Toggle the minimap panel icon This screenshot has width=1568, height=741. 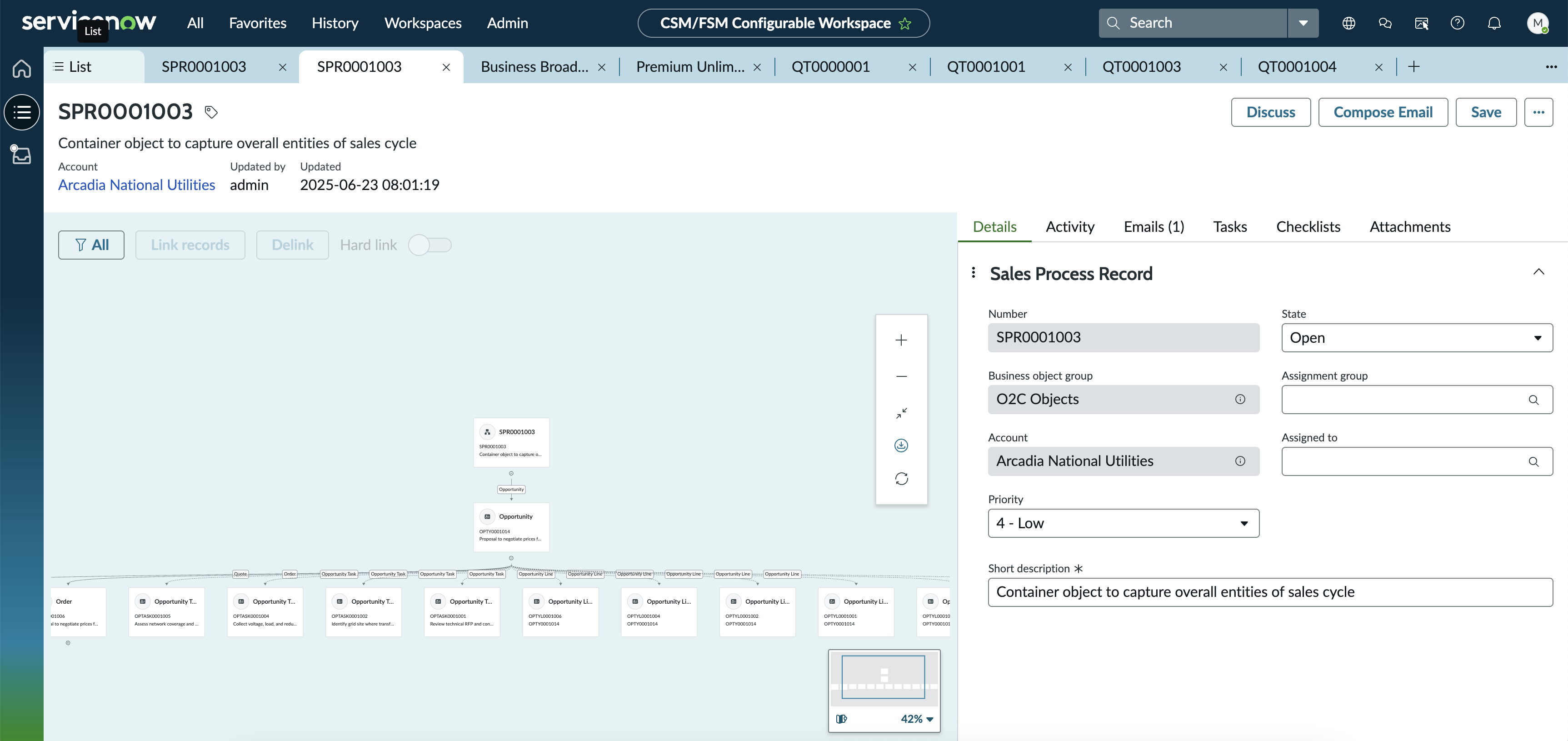click(841, 719)
